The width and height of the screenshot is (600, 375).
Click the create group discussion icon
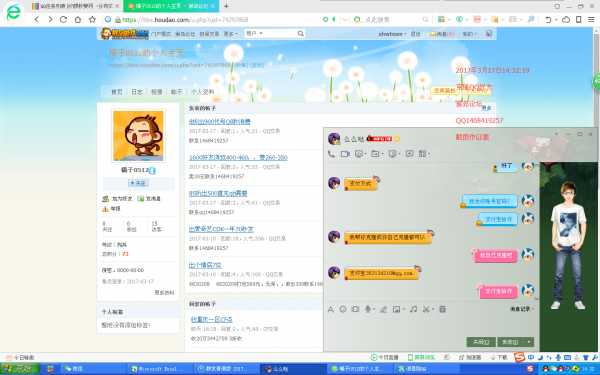coord(409,153)
